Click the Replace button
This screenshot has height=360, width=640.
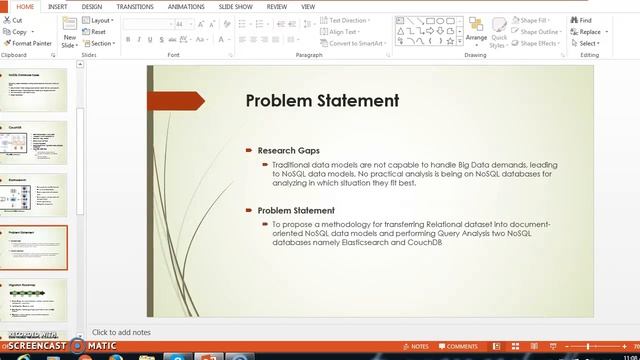click(x=586, y=31)
